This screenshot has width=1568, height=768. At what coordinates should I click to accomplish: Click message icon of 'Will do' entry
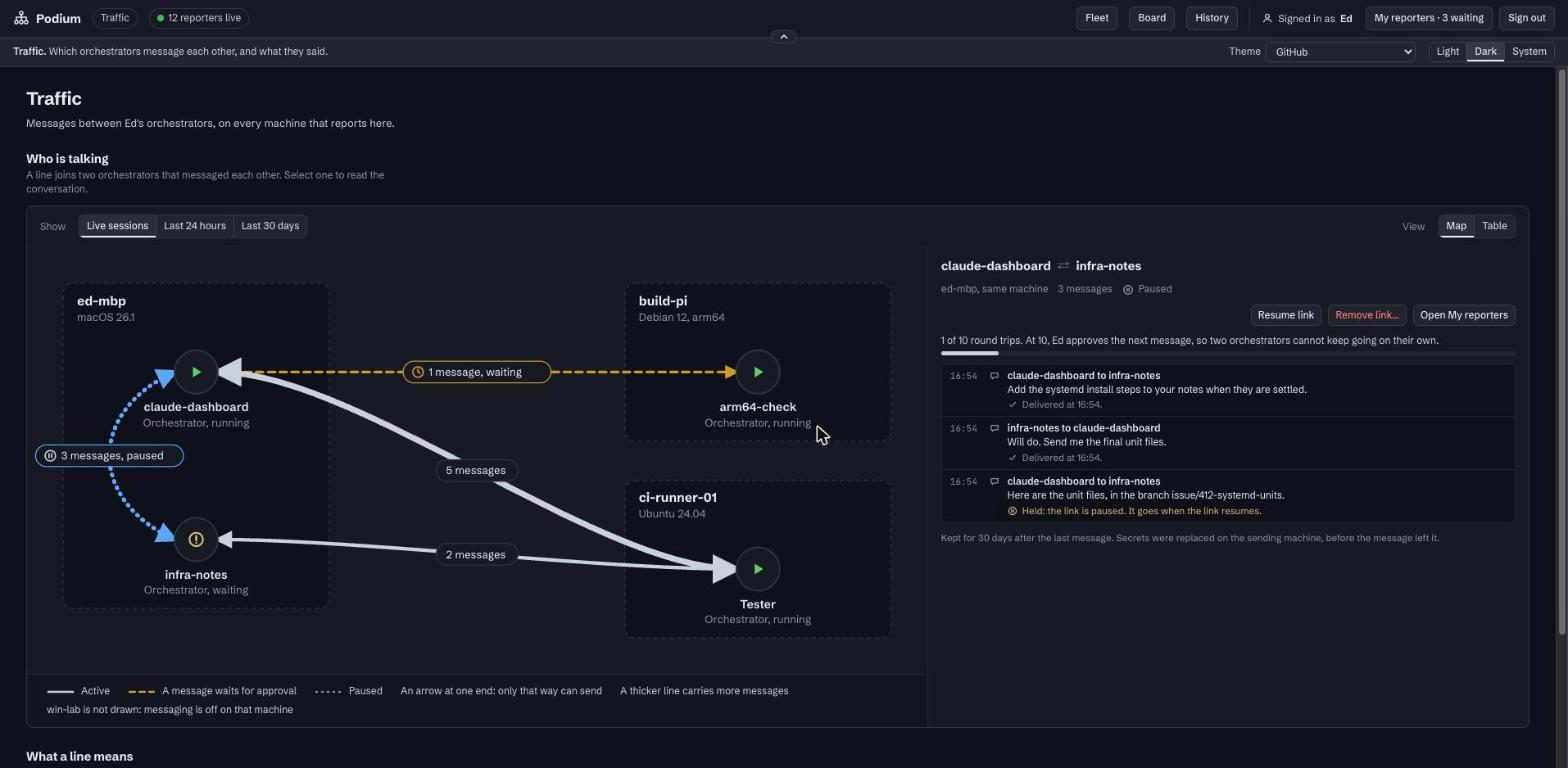(x=994, y=428)
